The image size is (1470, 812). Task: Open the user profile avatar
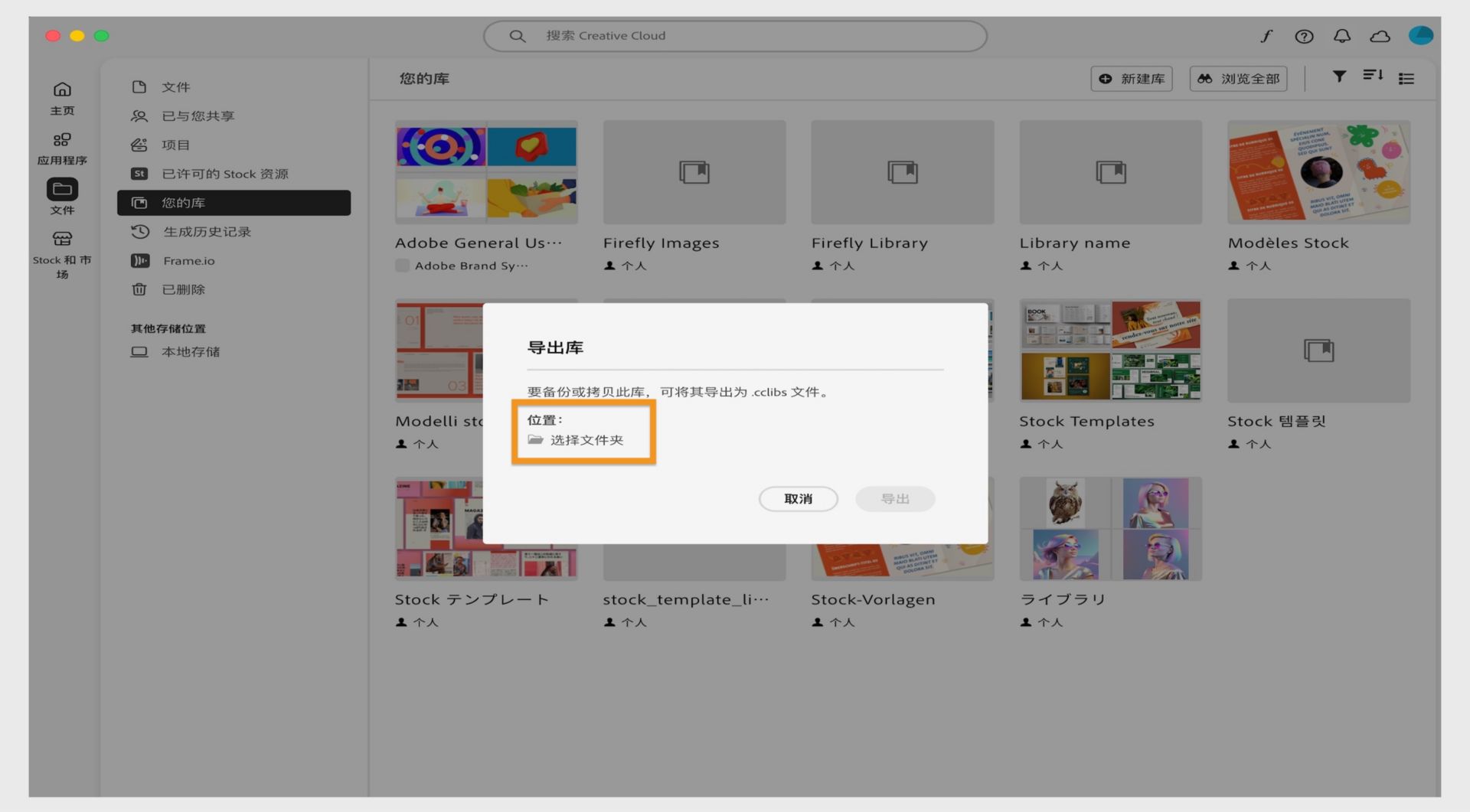pos(1420,35)
